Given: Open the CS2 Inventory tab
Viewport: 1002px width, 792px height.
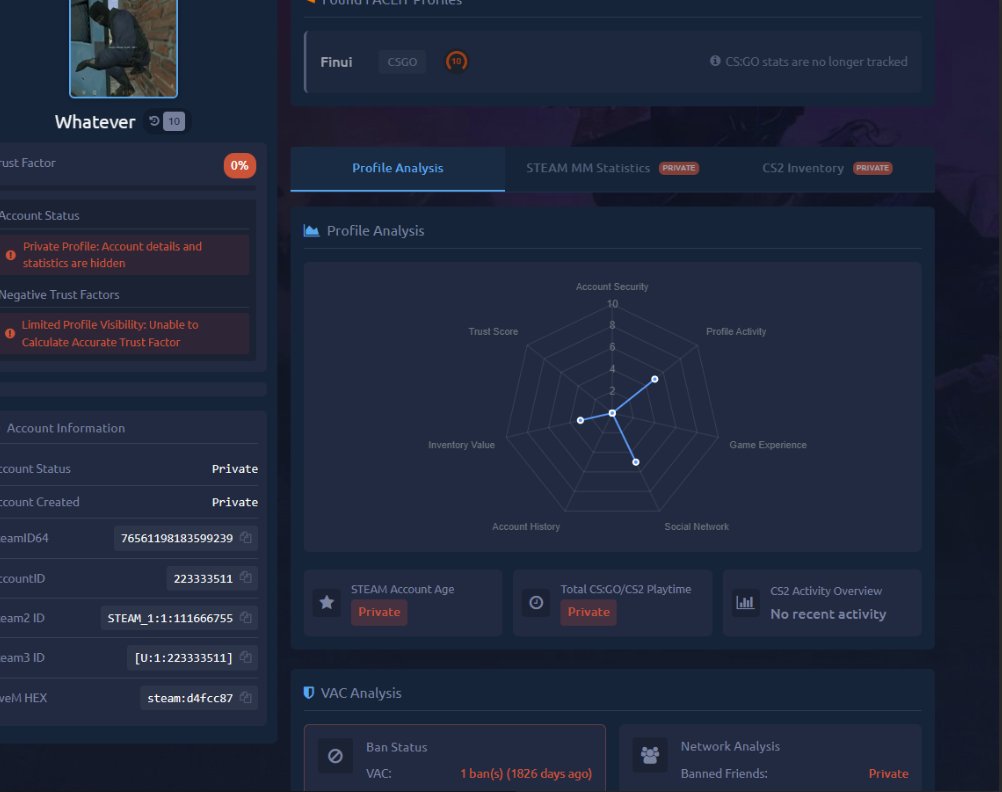Looking at the screenshot, I should click(827, 168).
